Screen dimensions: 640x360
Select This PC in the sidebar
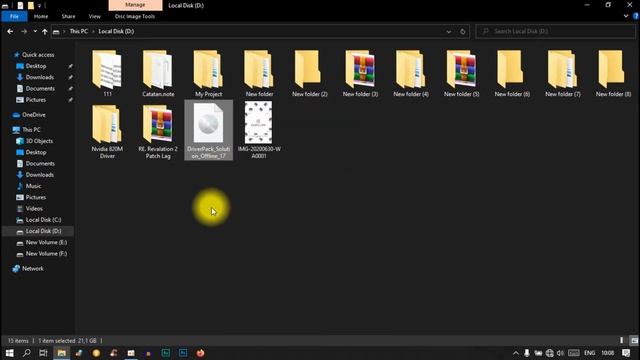pyautogui.click(x=31, y=130)
